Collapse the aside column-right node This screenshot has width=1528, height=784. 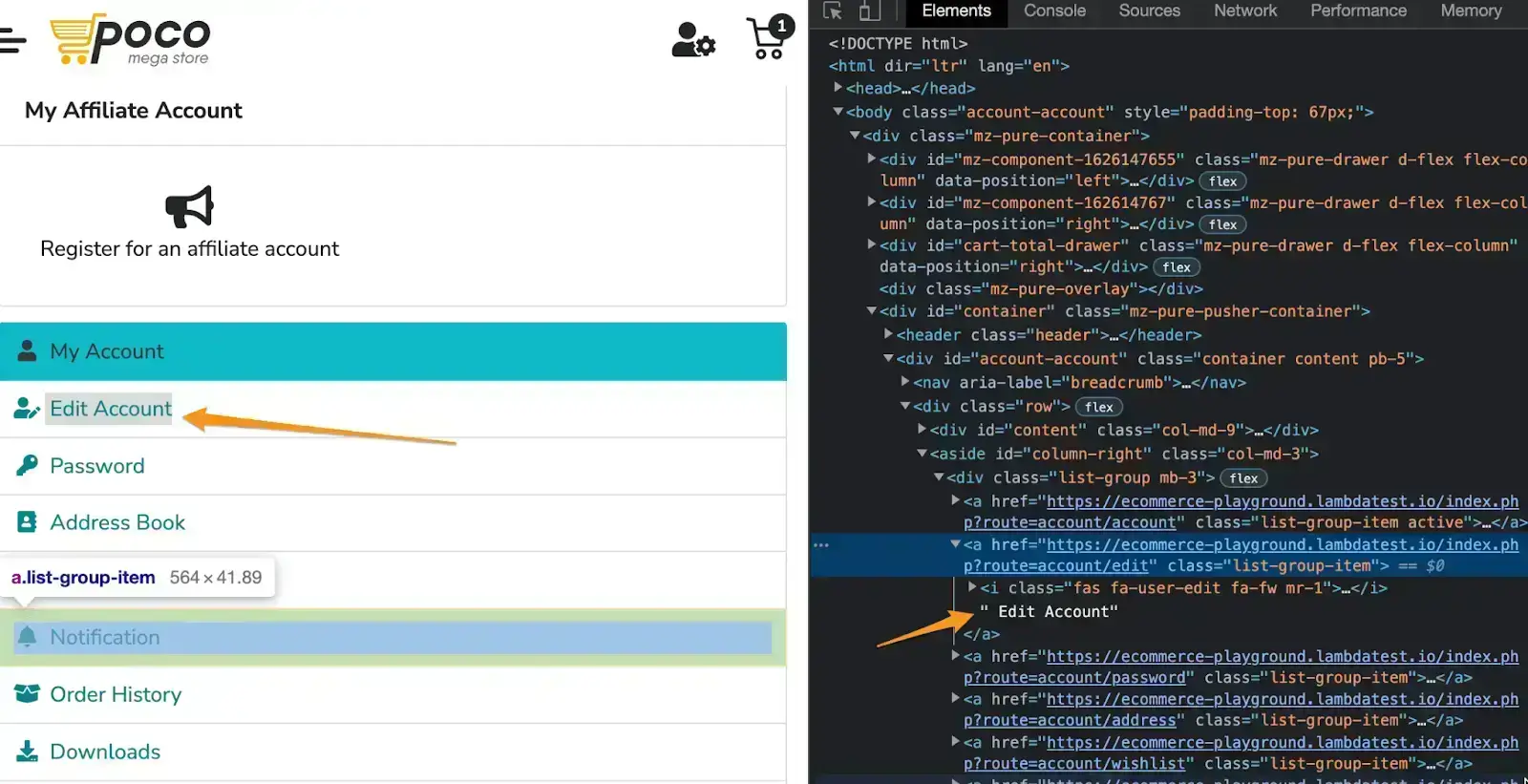tap(922, 453)
